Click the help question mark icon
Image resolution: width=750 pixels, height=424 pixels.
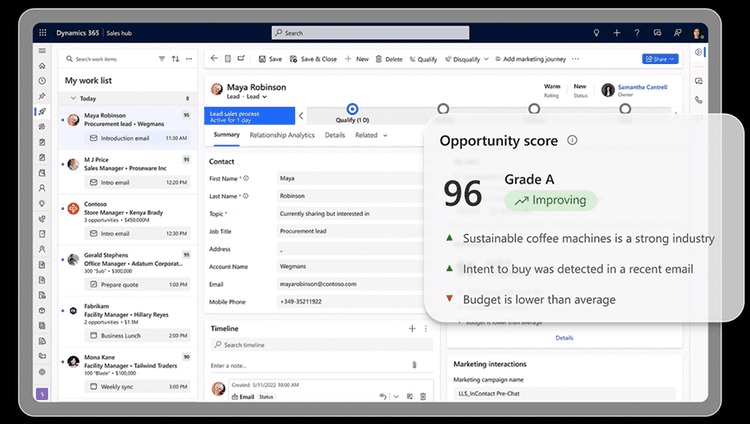click(x=637, y=33)
